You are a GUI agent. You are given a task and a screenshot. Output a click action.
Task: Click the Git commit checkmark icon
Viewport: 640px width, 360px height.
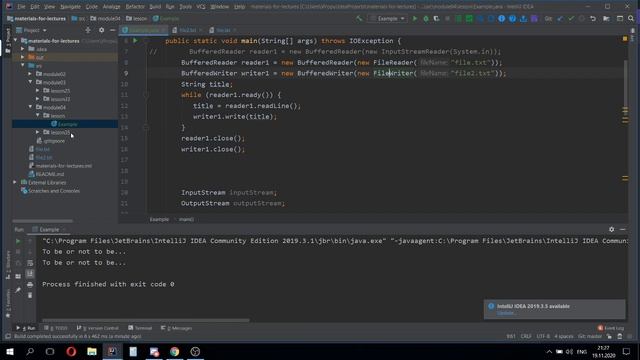click(571, 18)
